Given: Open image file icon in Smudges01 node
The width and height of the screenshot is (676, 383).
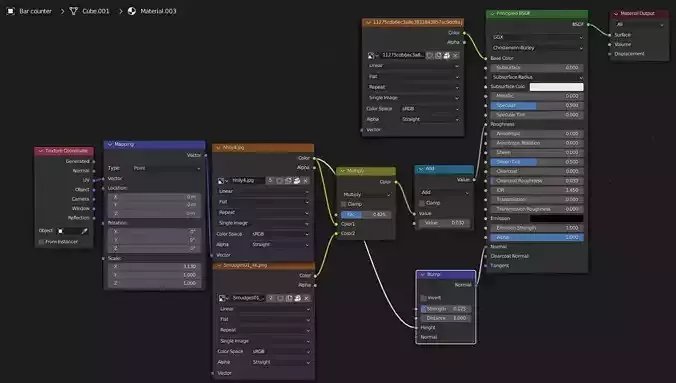Looking at the screenshot, I should pyautogui.click(x=297, y=298).
